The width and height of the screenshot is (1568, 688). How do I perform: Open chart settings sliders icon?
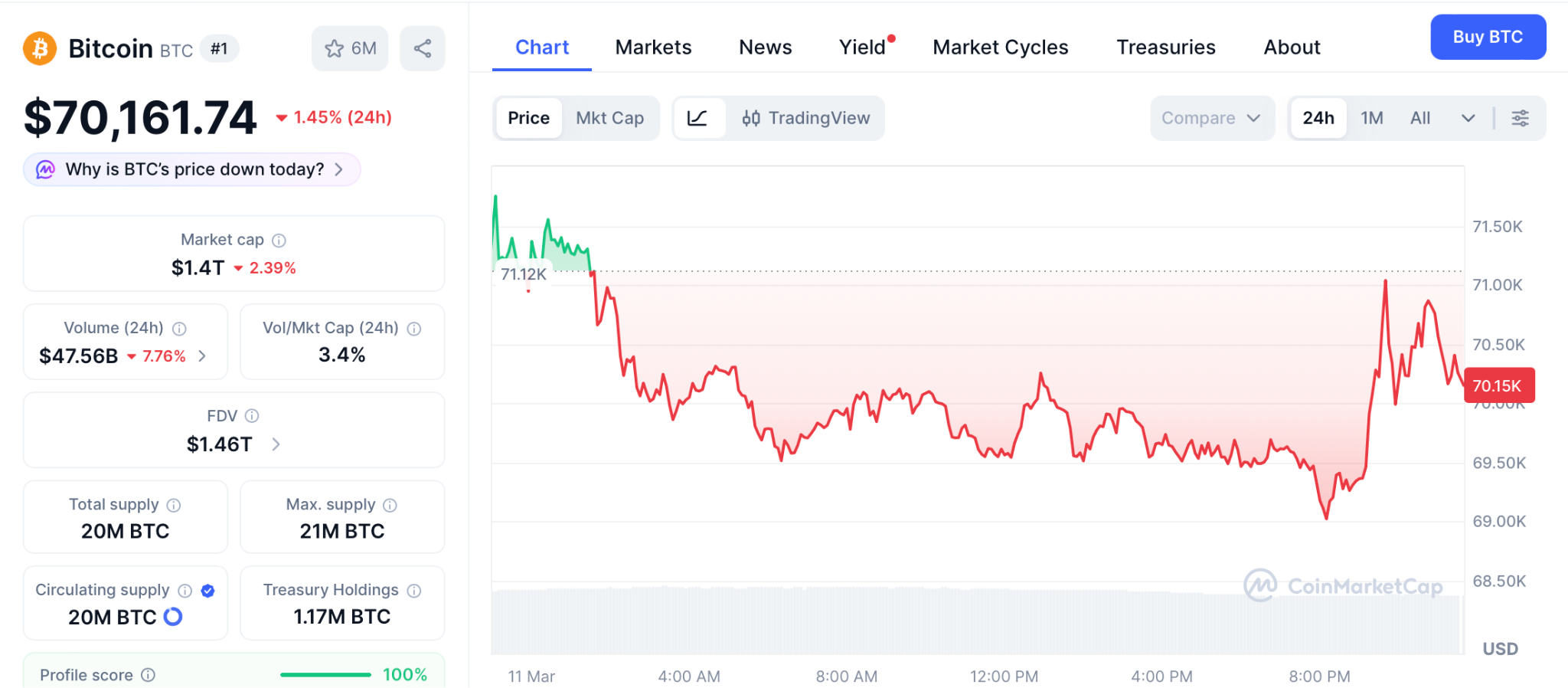click(x=1520, y=118)
